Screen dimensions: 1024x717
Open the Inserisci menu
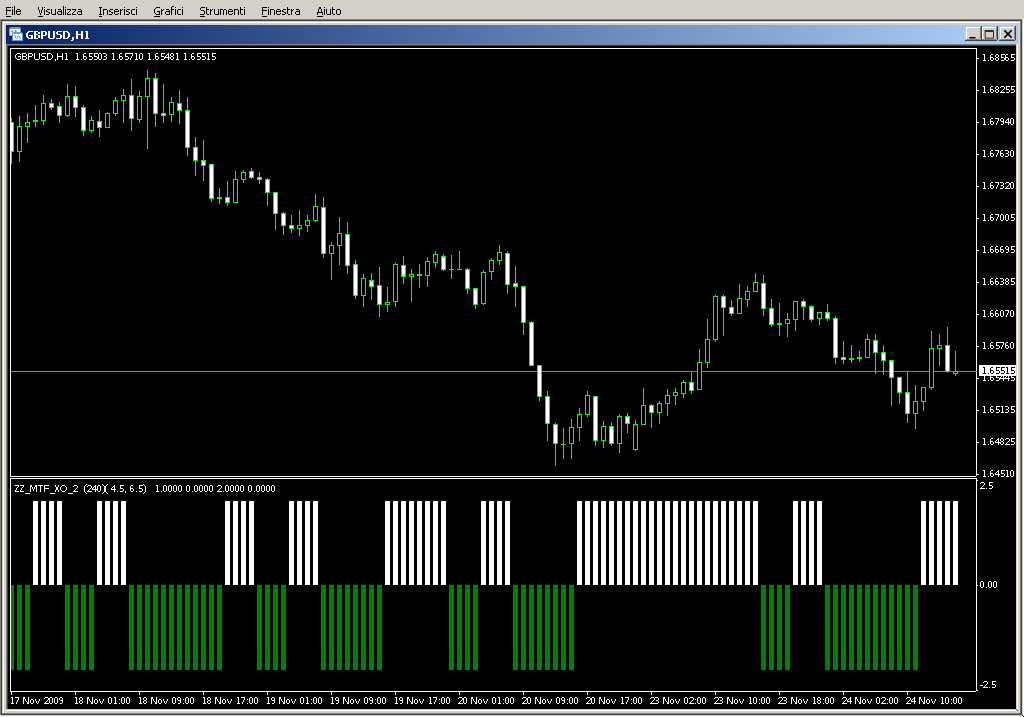[118, 11]
